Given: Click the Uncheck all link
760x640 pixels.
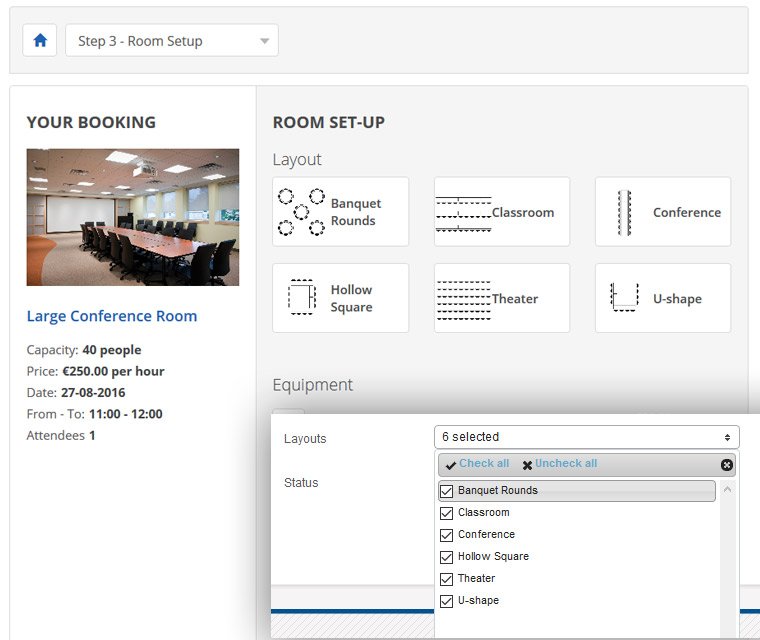Looking at the screenshot, I should pyautogui.click(x=566, y=464).
